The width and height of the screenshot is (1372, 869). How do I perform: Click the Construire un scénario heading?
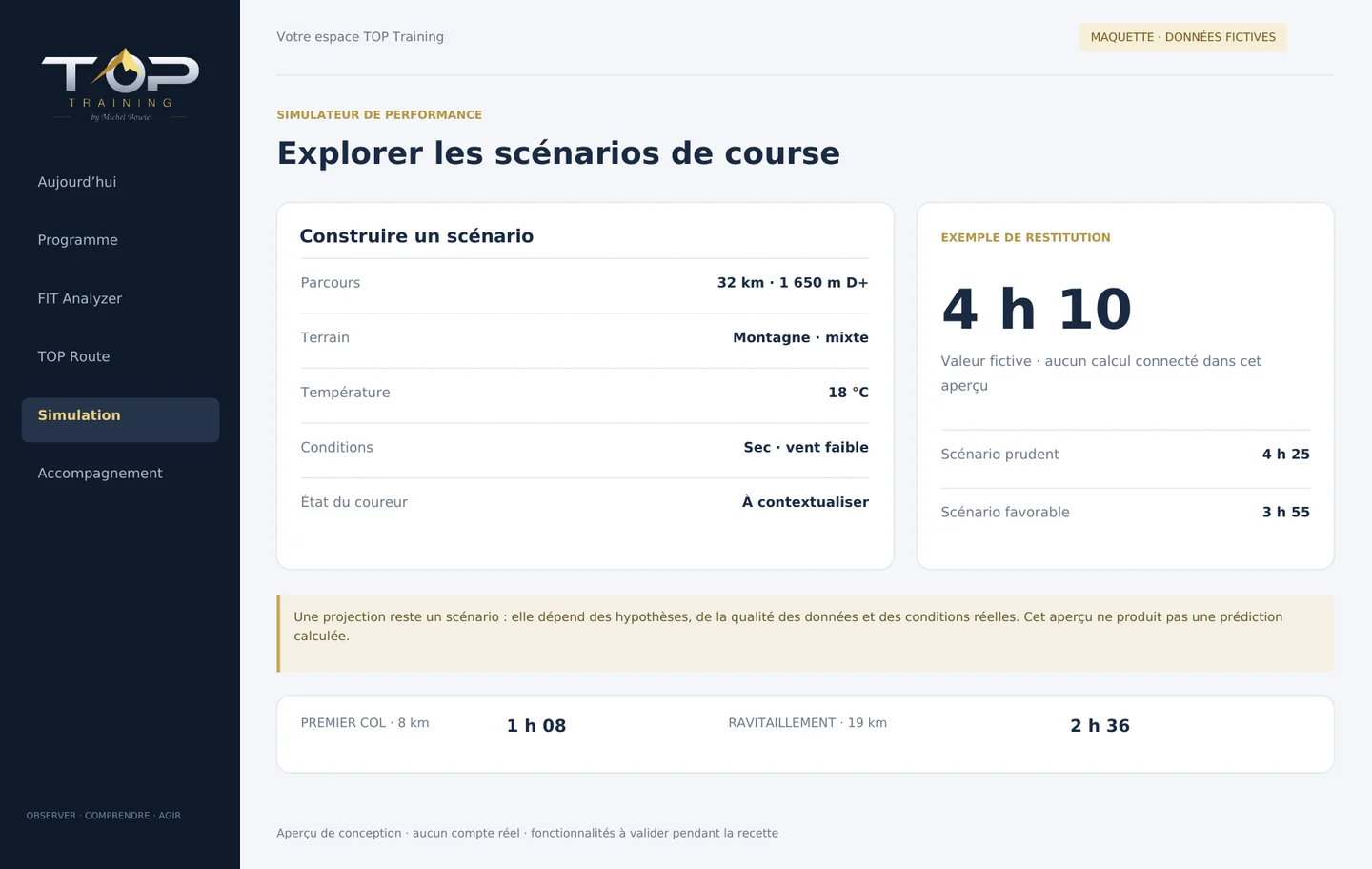(416, 236)
